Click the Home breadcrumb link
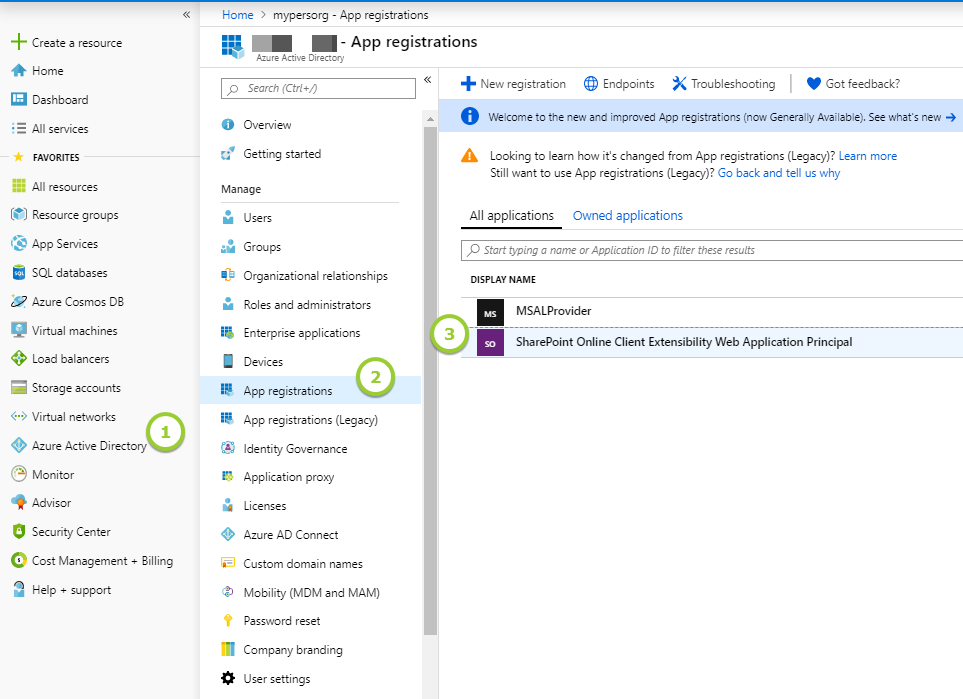This screenshot has width=963, height=699. click(238, 15)
